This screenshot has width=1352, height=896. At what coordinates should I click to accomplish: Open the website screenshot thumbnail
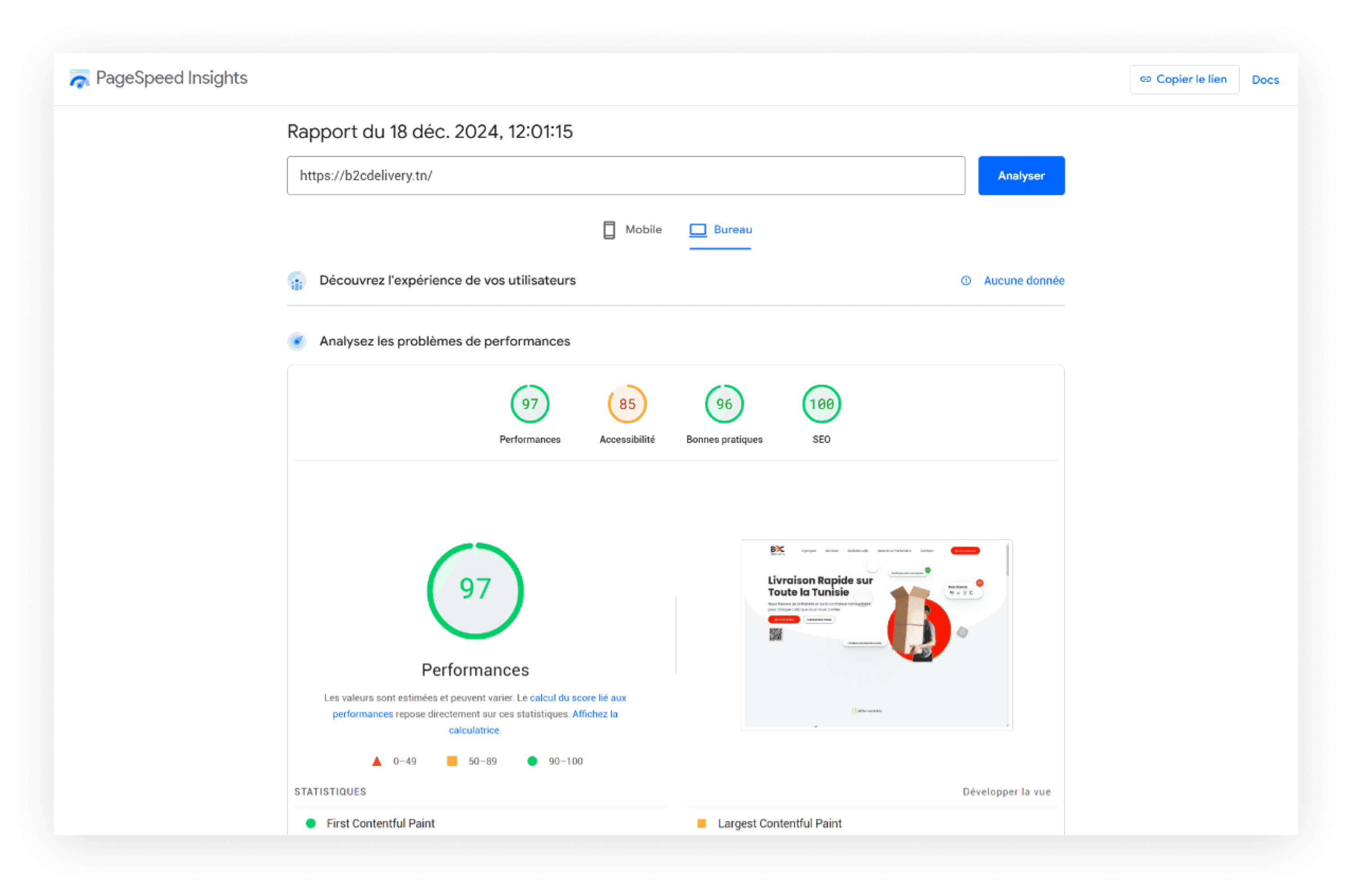pos(877,634)
